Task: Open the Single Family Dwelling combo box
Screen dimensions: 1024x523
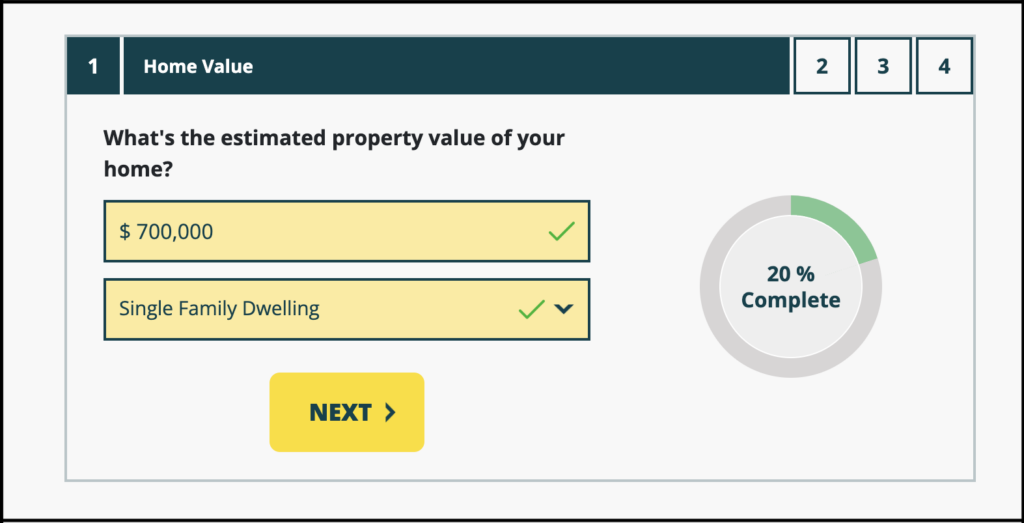Action: [300, 309]
